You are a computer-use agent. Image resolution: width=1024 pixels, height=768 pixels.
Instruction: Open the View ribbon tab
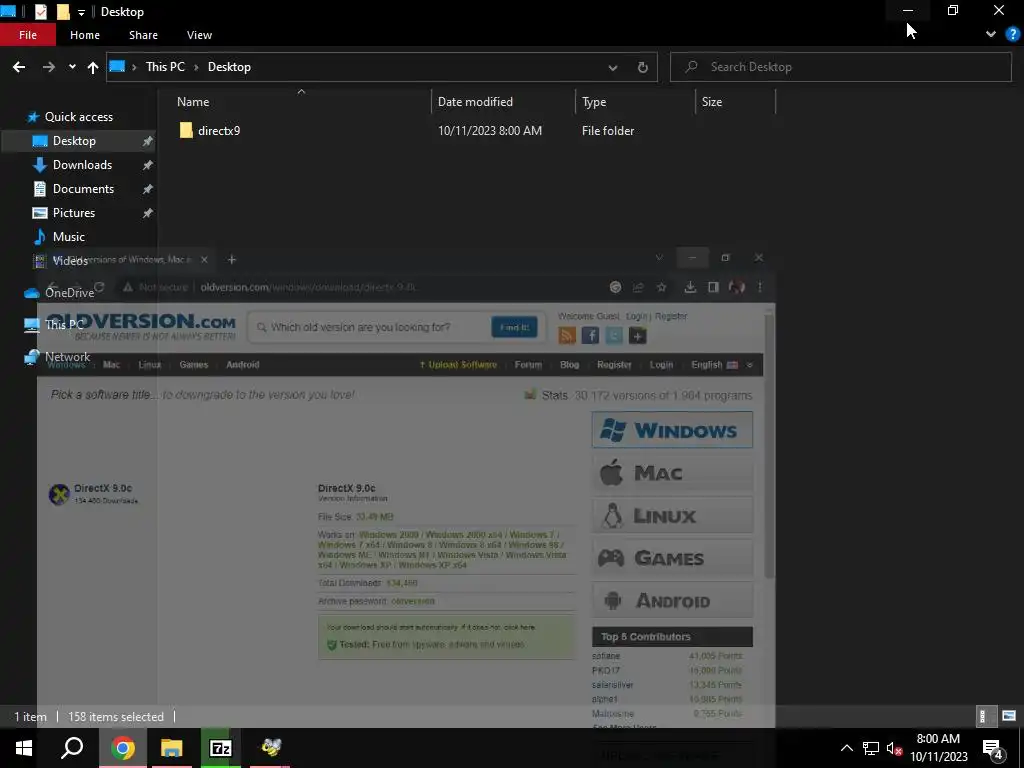click(x=199, y=35)
